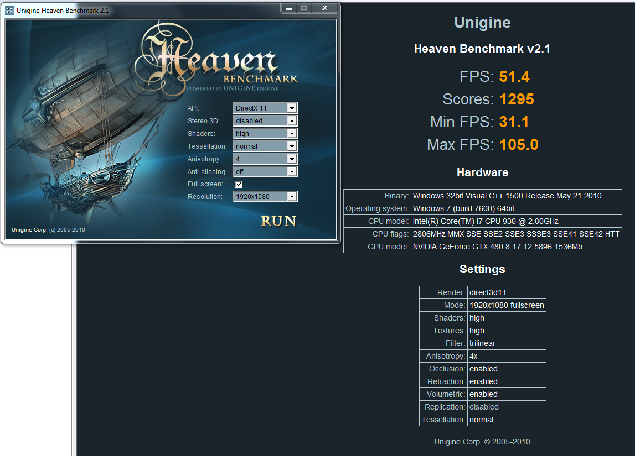Click the Hardware section heading
The height and width of the screenshot is (456, 635).
click(482, 172)
